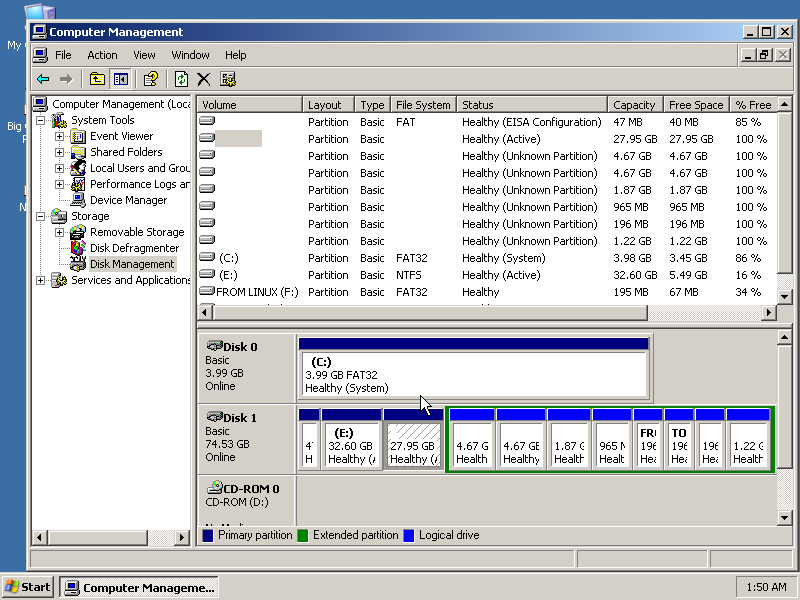Click the Logical drive legend swatch
Screen dimensions: 800x600
pos(409,536)
